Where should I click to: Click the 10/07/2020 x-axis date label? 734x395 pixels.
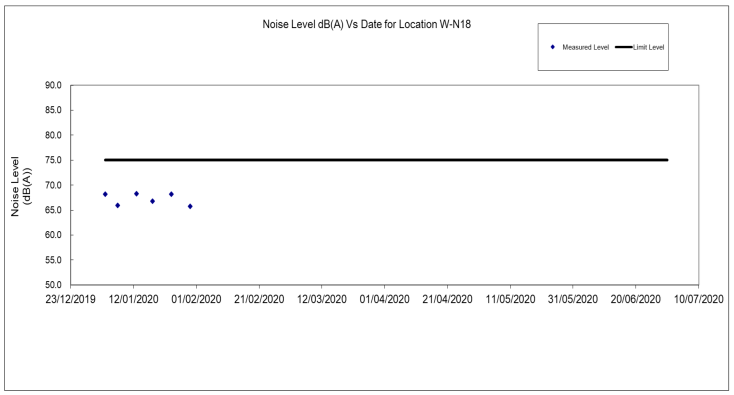[x=698, y=300]
